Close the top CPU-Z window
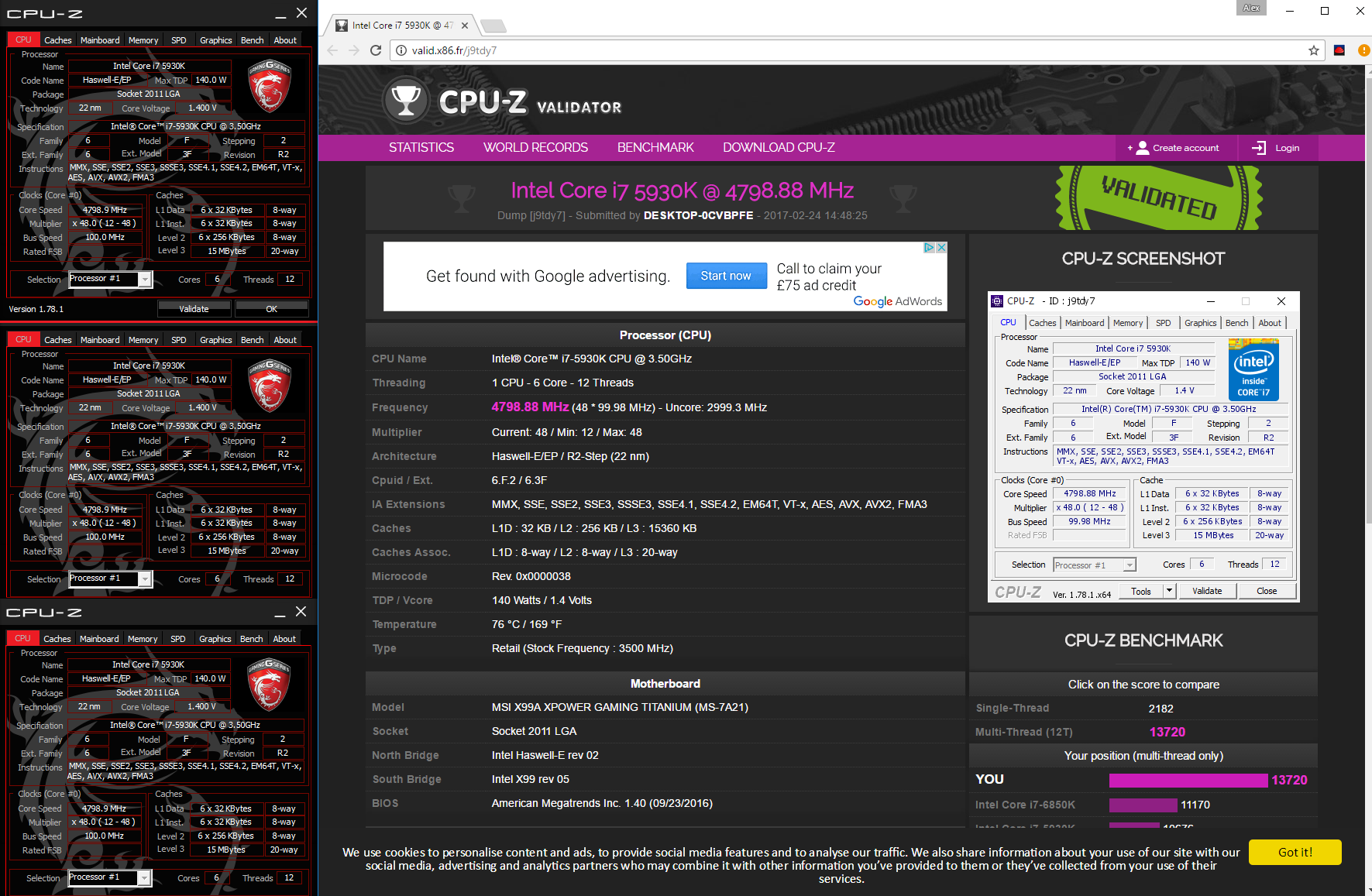Image resolution: width=1372 pixels, height=896 pixels. [x=302, y=13]
